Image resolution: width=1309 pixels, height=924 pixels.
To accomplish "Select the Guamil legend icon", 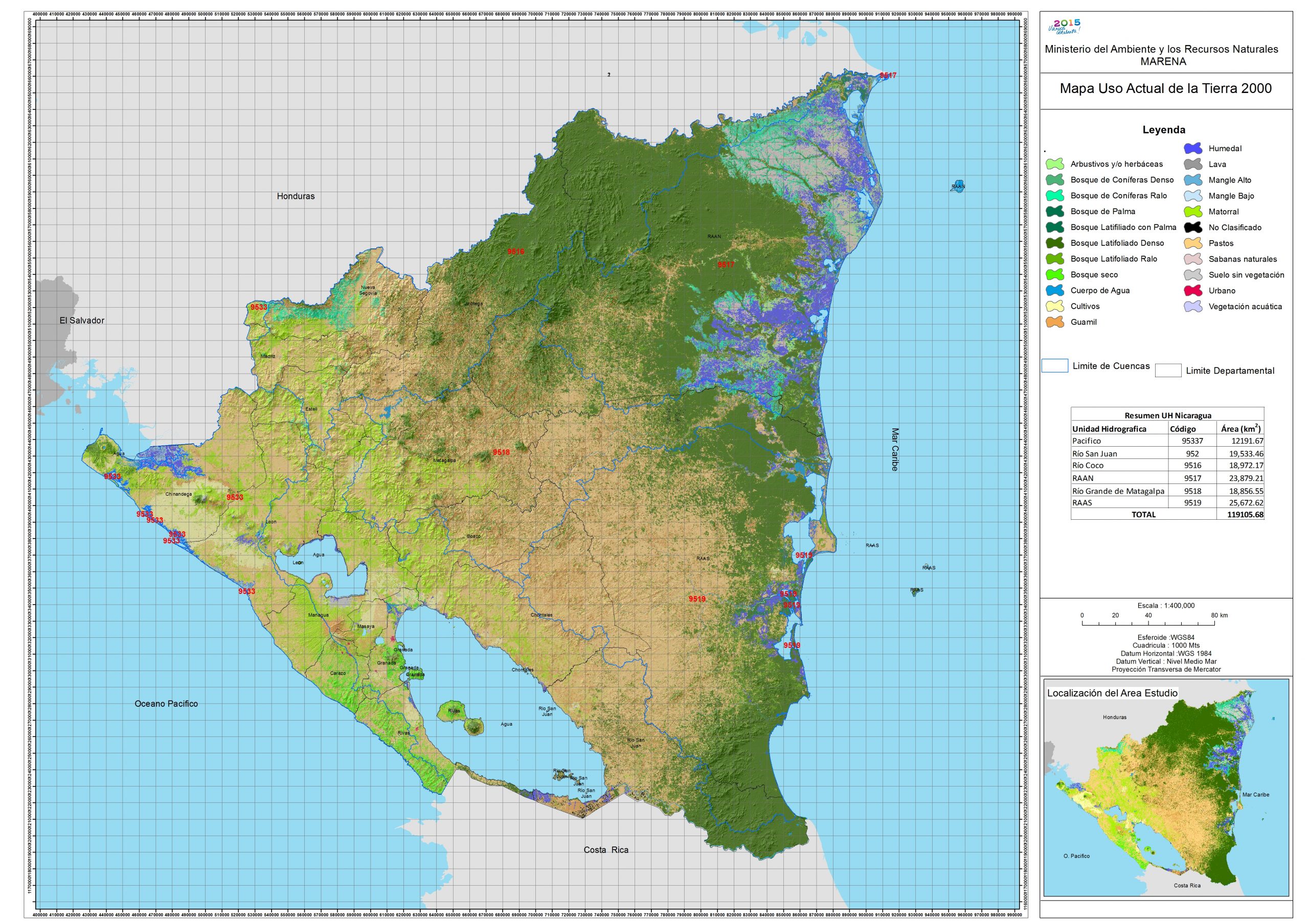I will coord(1055,322).
